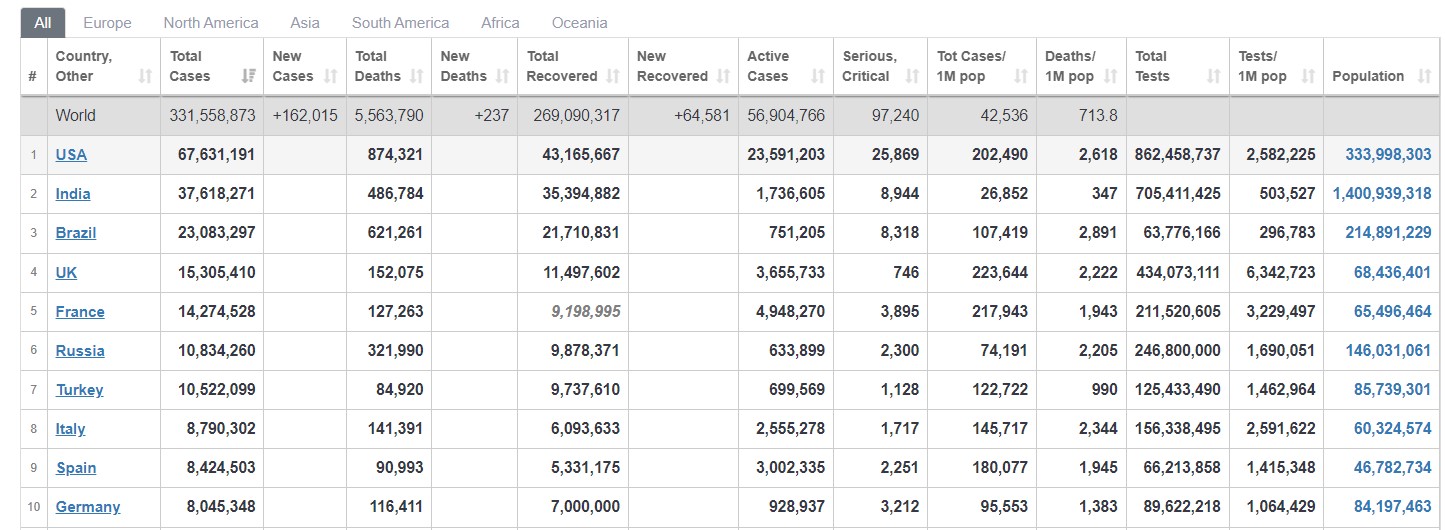Click Brazil population 214,891,229 link

coord(1386,233)
